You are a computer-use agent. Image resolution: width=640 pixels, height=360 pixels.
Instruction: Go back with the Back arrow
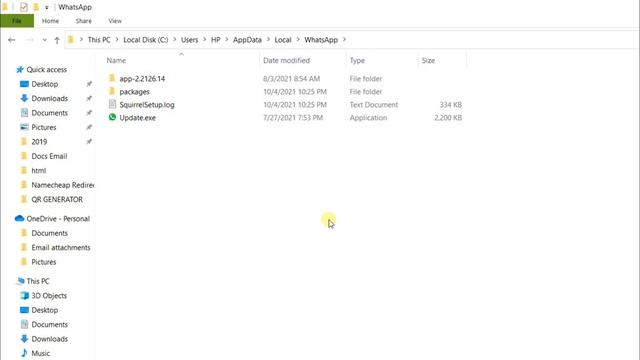pyautogui.click(x=11, y=40)
